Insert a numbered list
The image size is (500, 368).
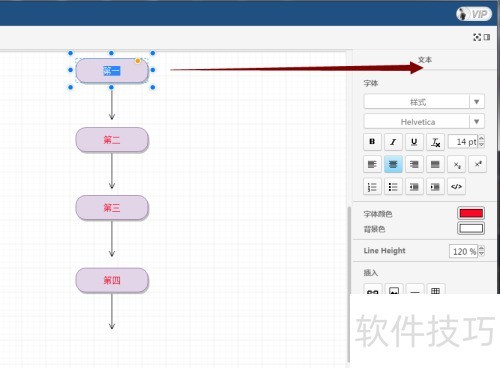click(372, 187)
